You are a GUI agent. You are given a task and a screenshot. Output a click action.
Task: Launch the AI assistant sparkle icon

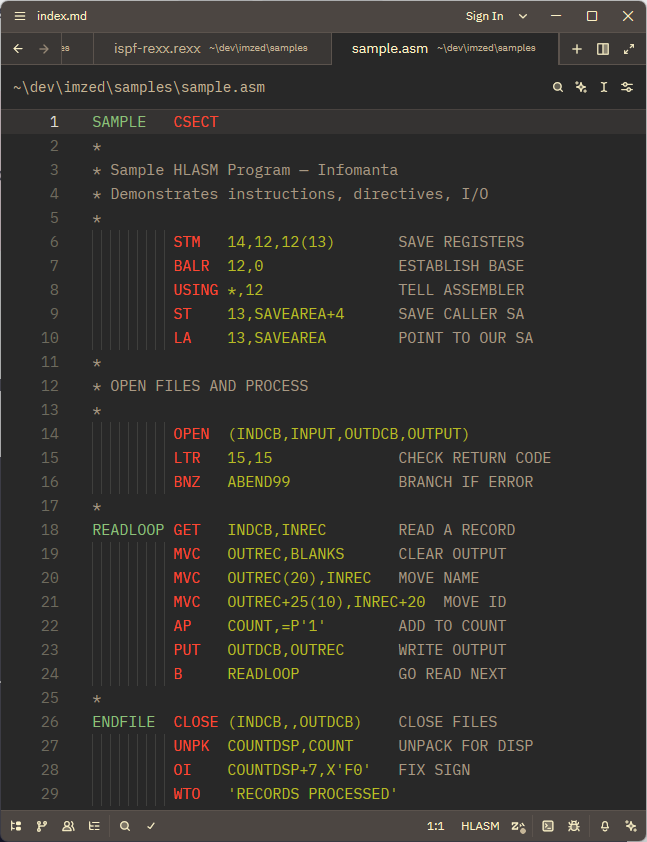[x=581, y=87]
